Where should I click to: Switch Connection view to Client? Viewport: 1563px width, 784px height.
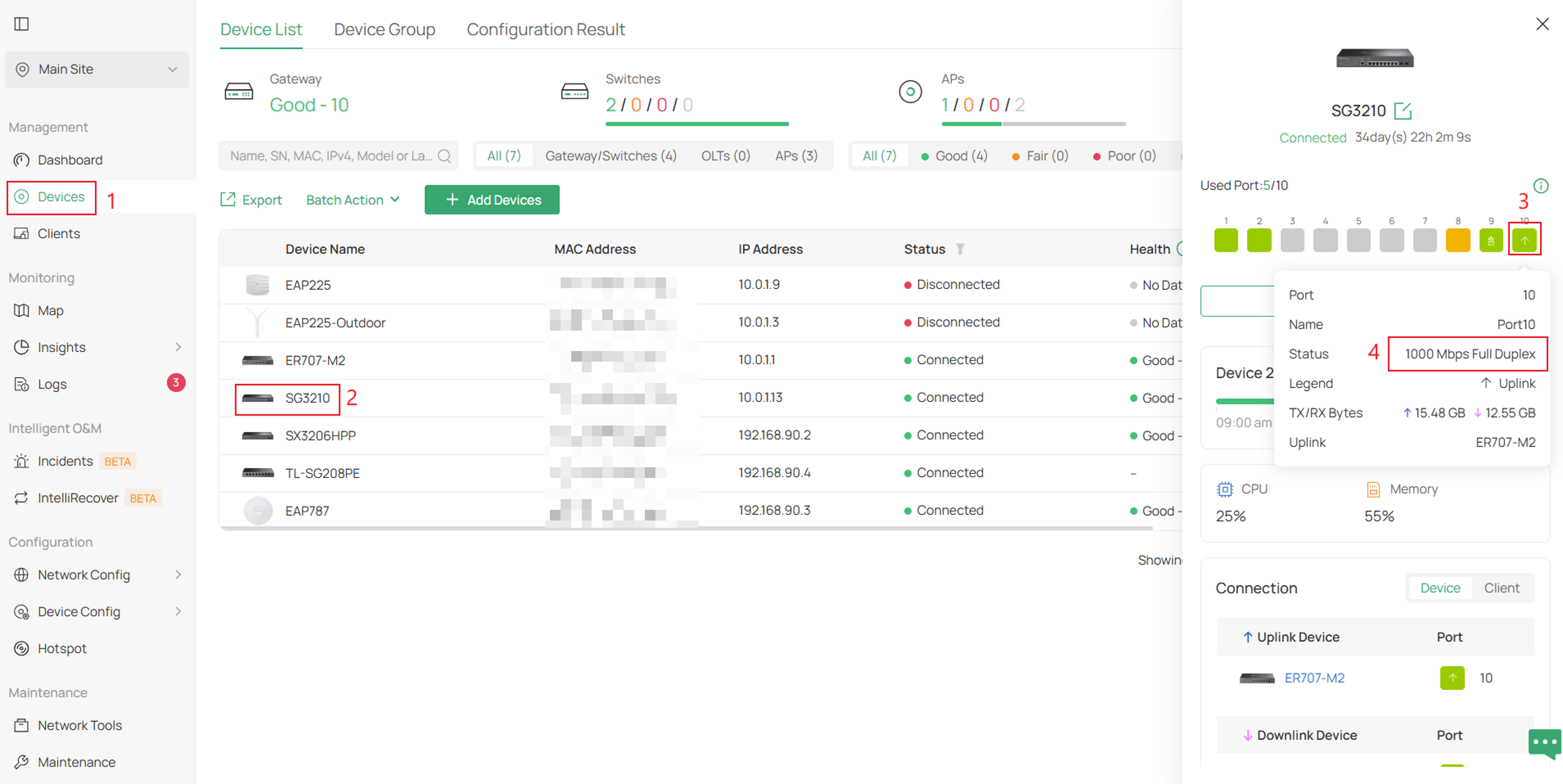1502,588
